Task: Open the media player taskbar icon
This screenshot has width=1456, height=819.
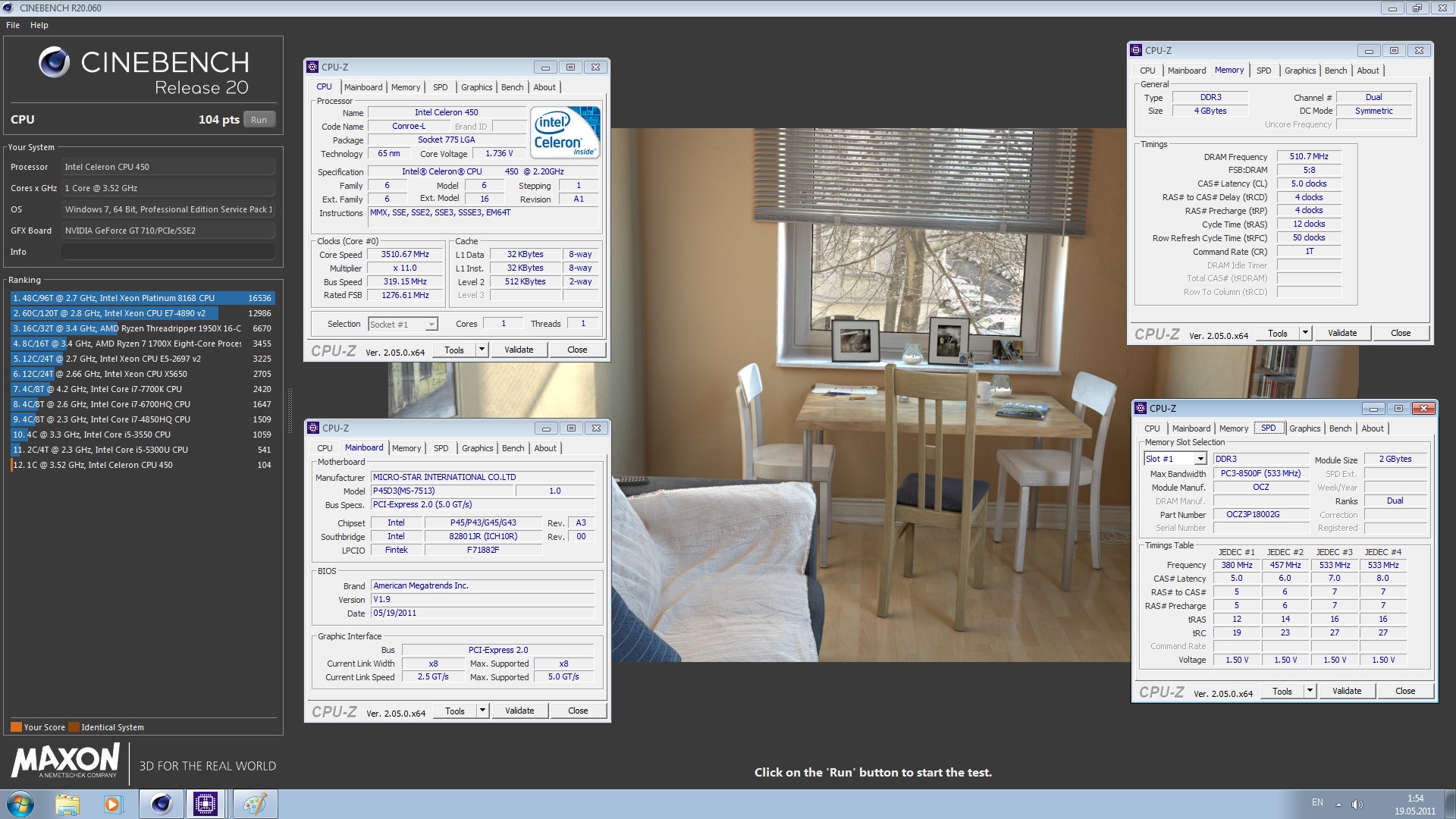Action: (113, 804)
